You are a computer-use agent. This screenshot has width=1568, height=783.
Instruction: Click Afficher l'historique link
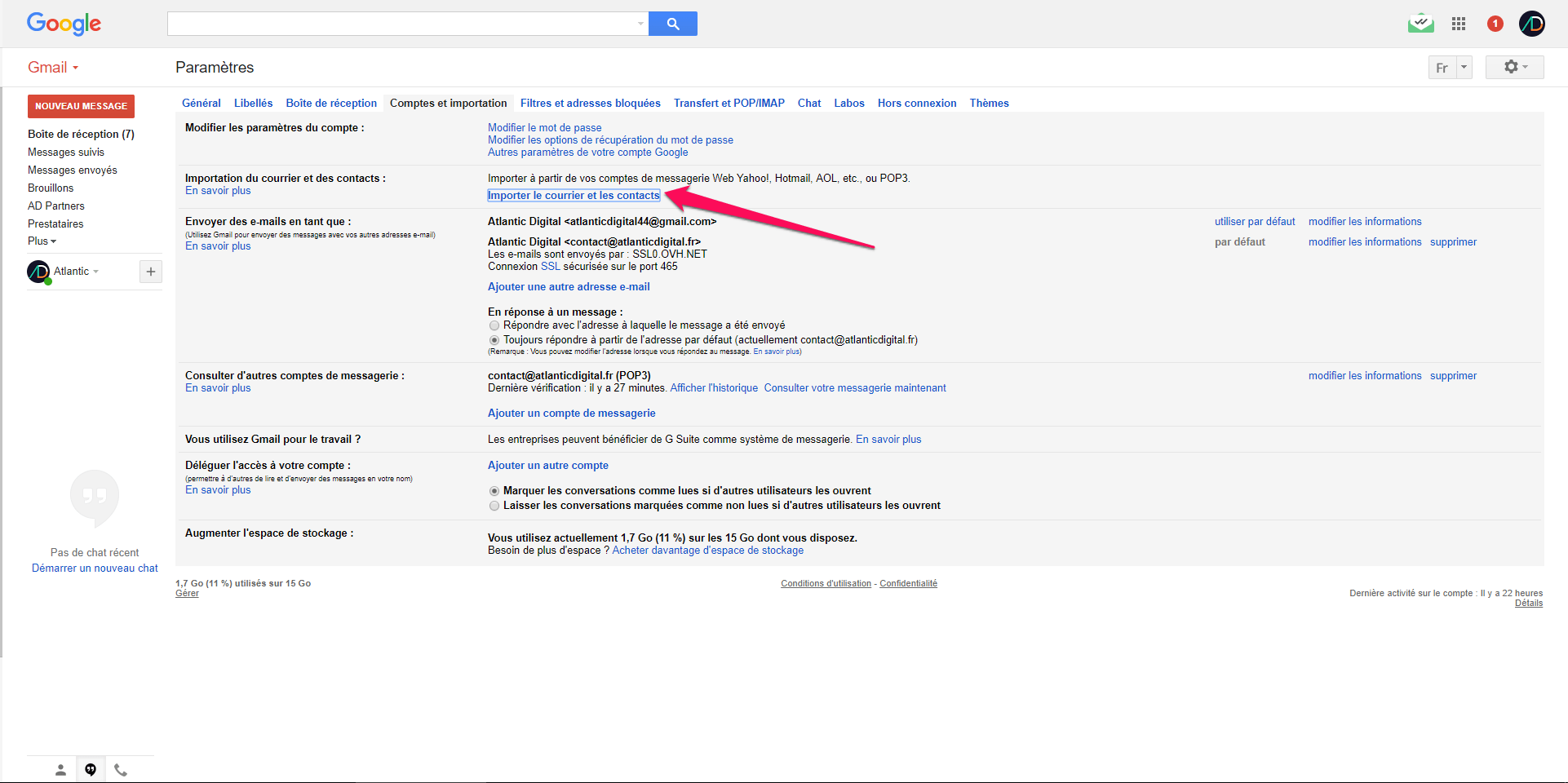coord(714,387)
